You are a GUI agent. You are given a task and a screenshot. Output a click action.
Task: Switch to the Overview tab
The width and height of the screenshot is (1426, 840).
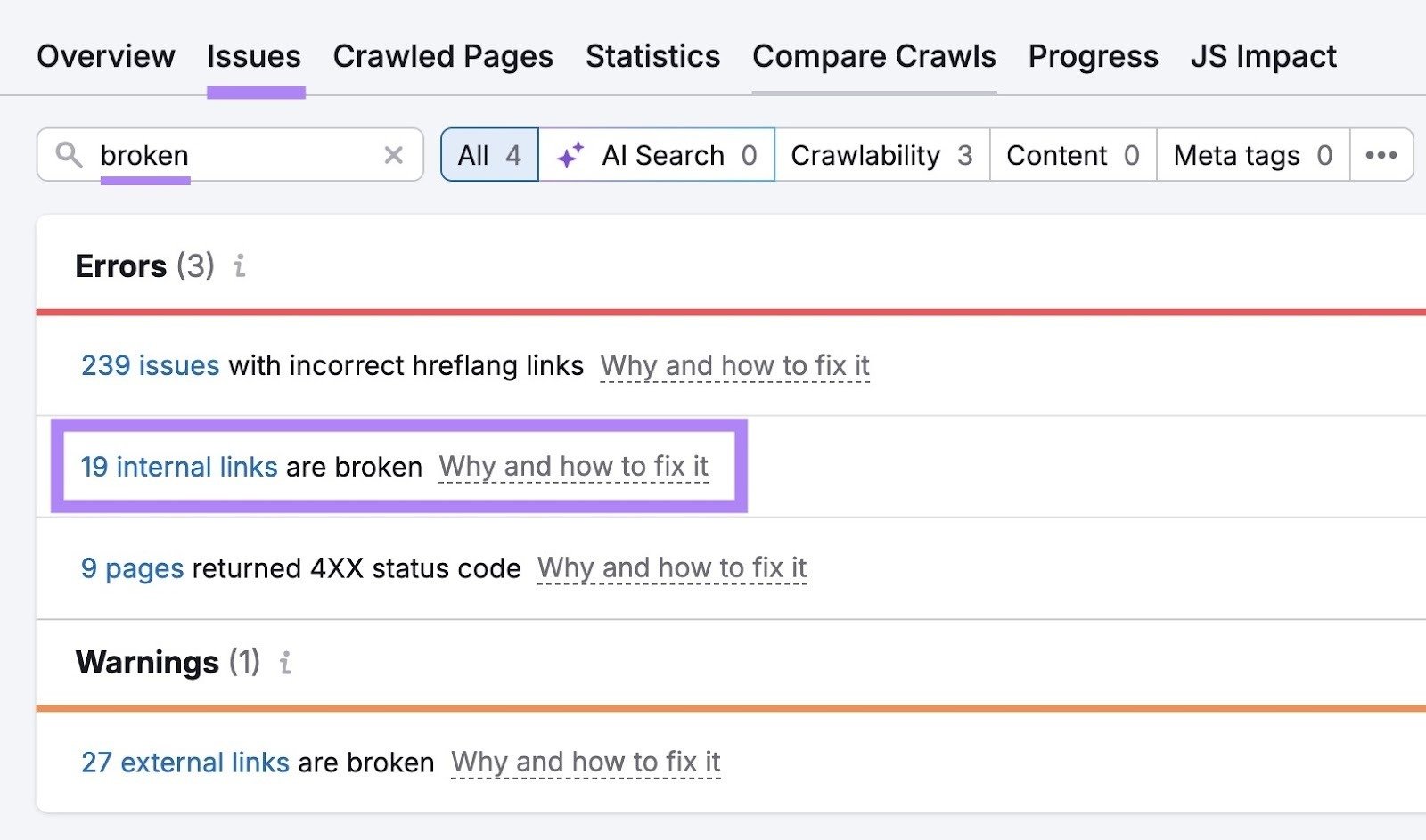[x=105, y=56]
